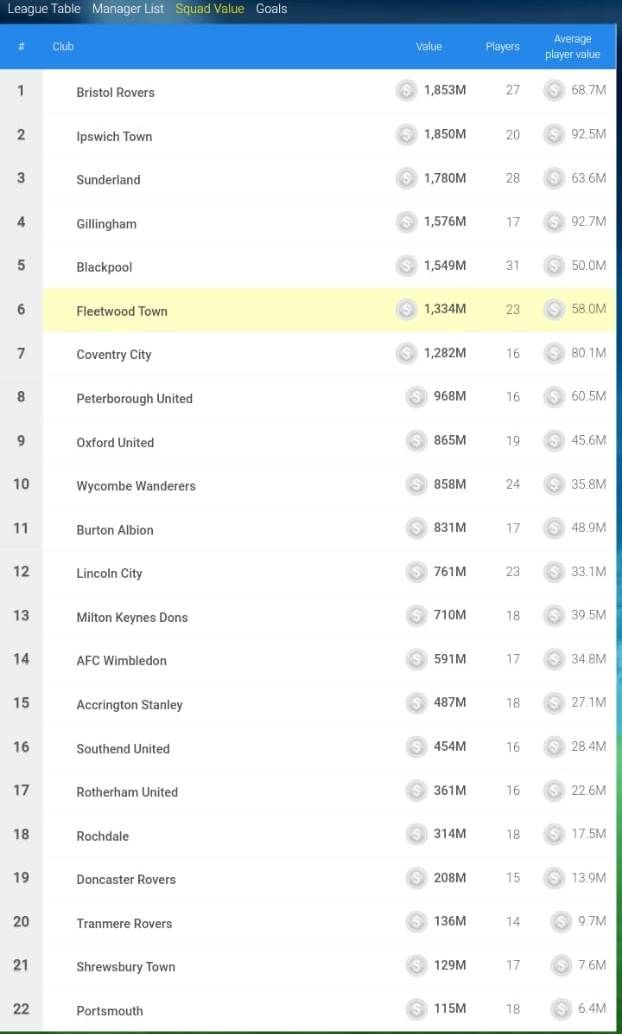Screen dimensions: 622x1034
Task: Click the coin icon next to Lincoln City's 33.1M average
Action: pyautogui.click(x=554, y=572)
